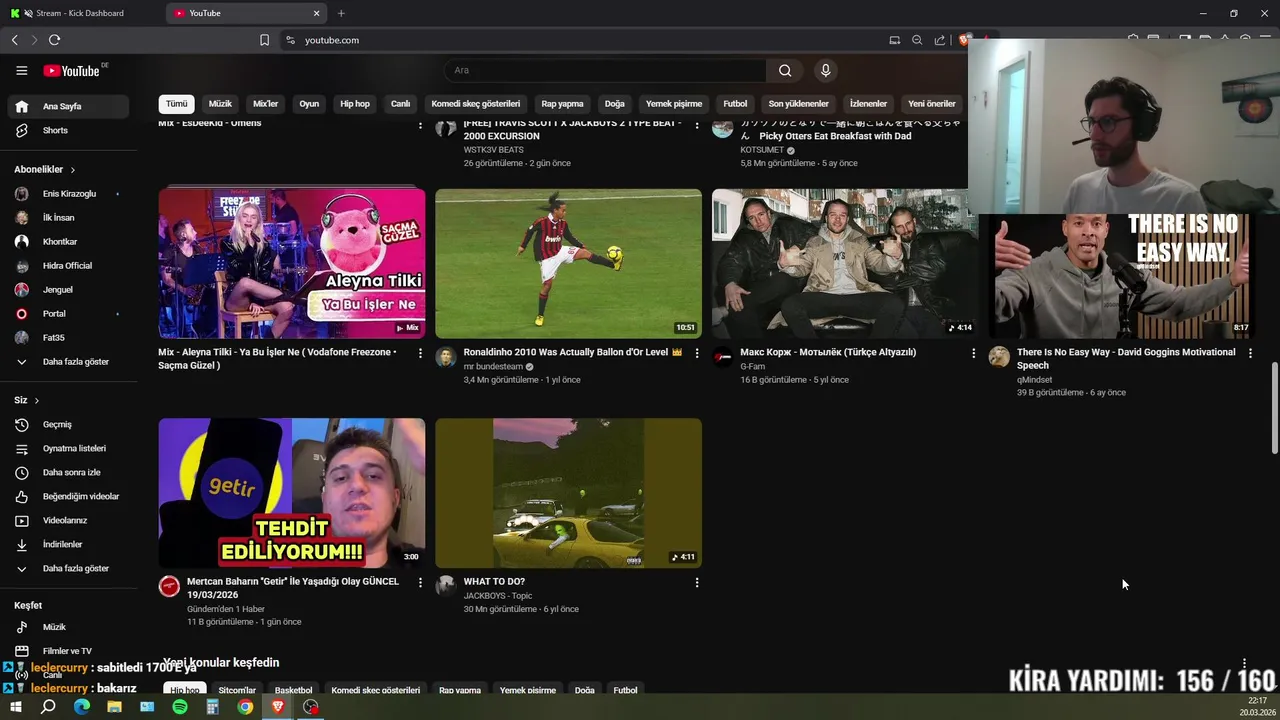Open Hidra Official subscription channel
This screenshot has height=720, width=1280.
[x=68, y=266]
